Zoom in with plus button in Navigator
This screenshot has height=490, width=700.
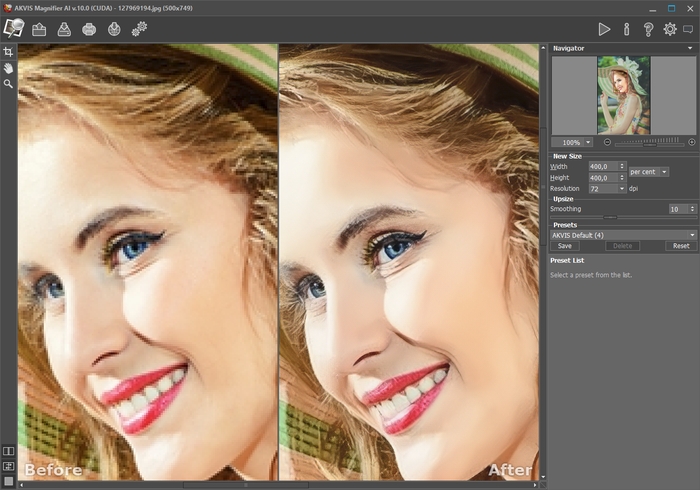(692, 142)
